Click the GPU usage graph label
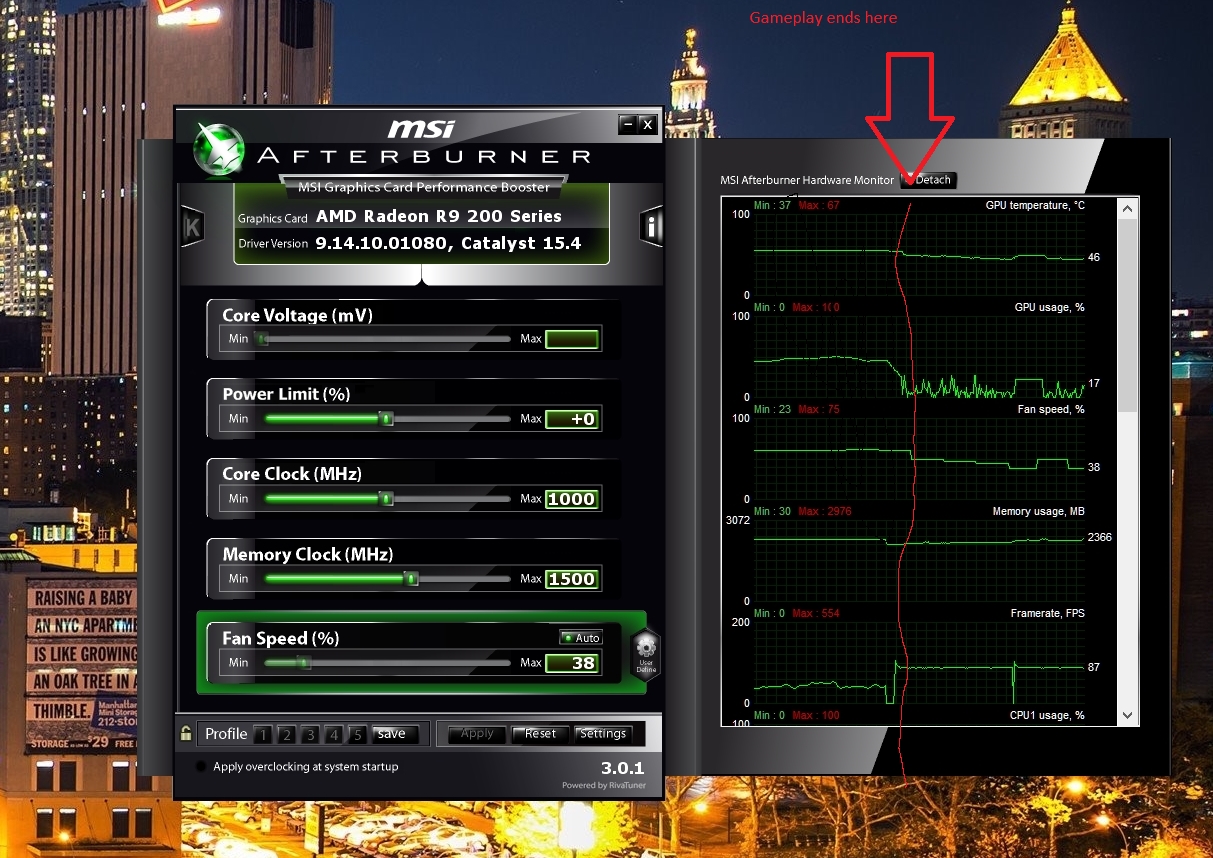The image size is (1213, 858). click(x=1049, y=307)
